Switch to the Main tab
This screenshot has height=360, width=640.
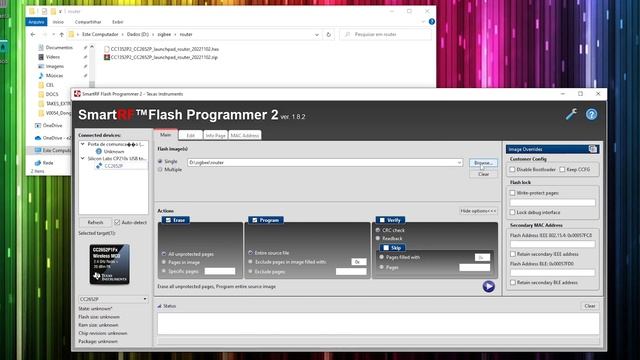point(165,135)
